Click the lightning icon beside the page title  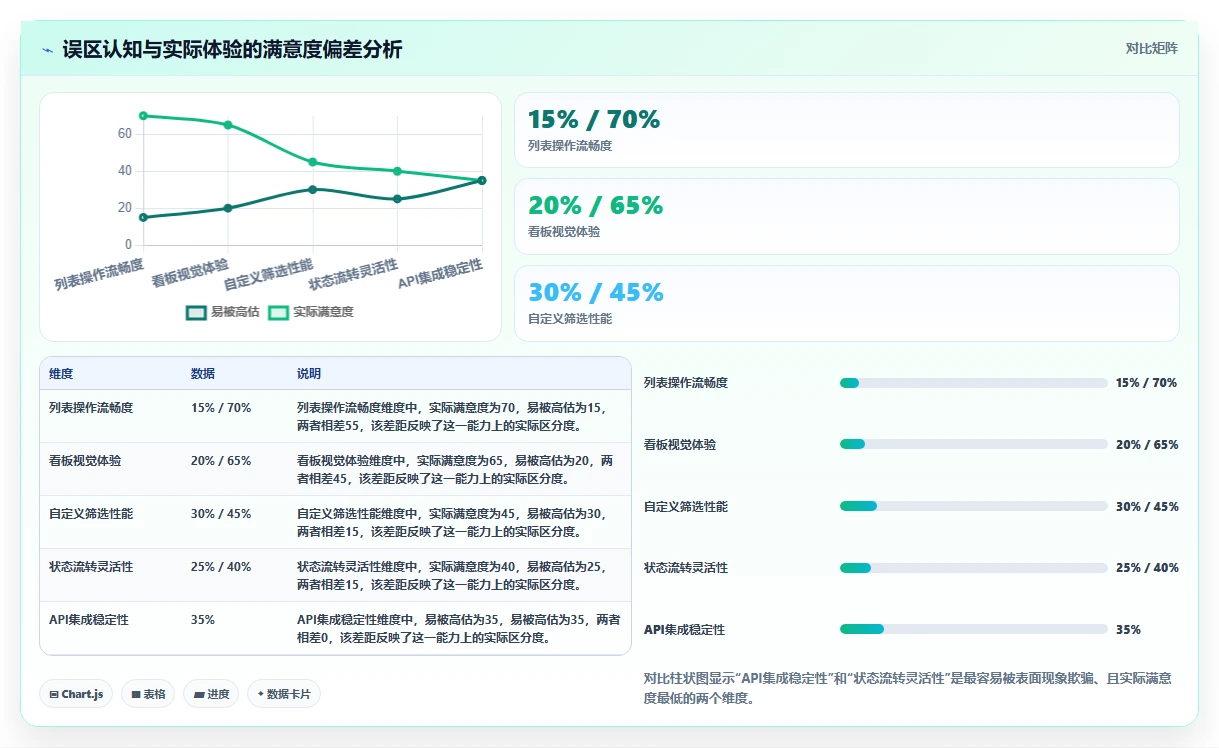click(x=48, y=50)
